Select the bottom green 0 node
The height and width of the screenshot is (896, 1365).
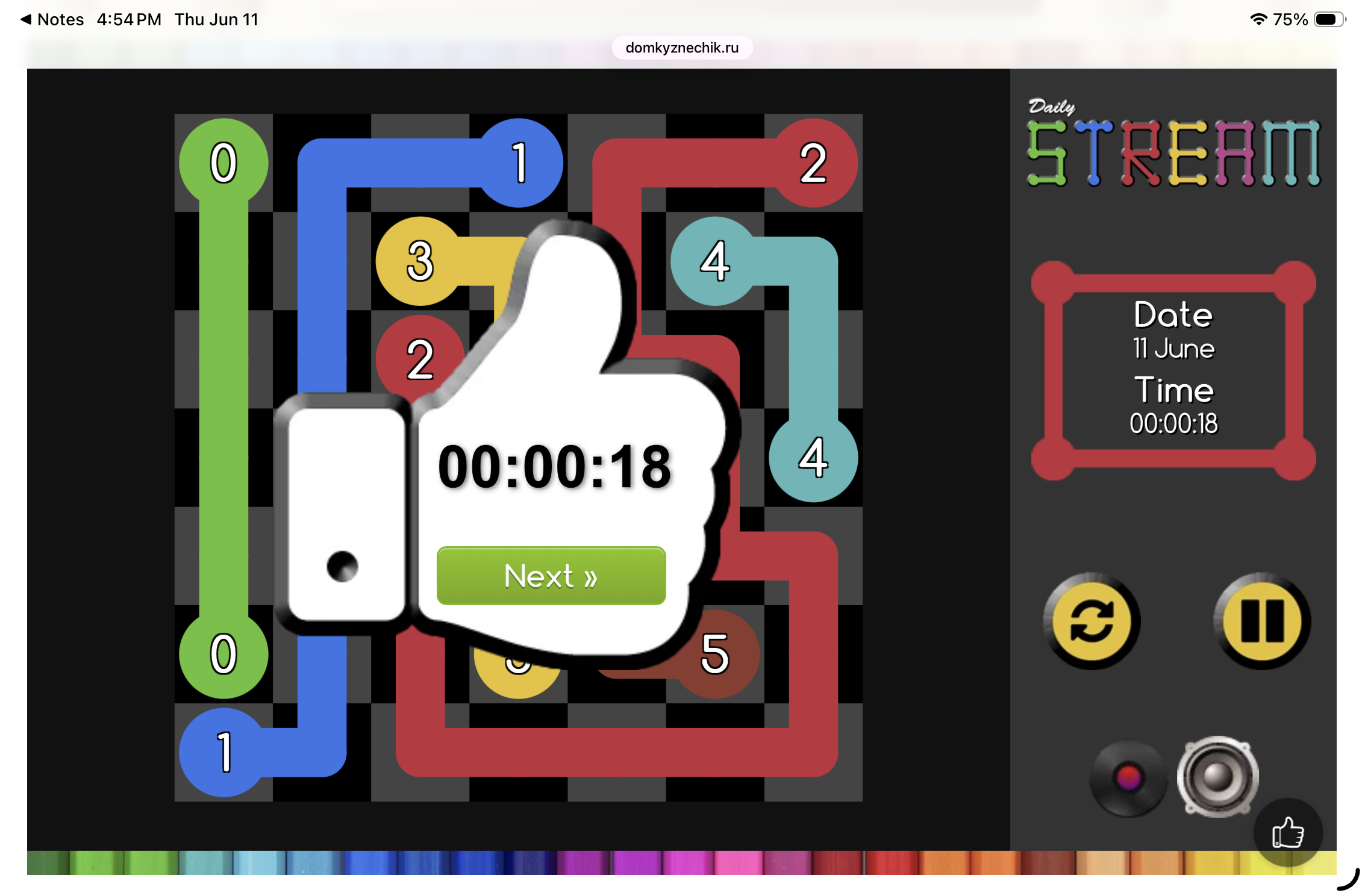click(x=223, y=654)
